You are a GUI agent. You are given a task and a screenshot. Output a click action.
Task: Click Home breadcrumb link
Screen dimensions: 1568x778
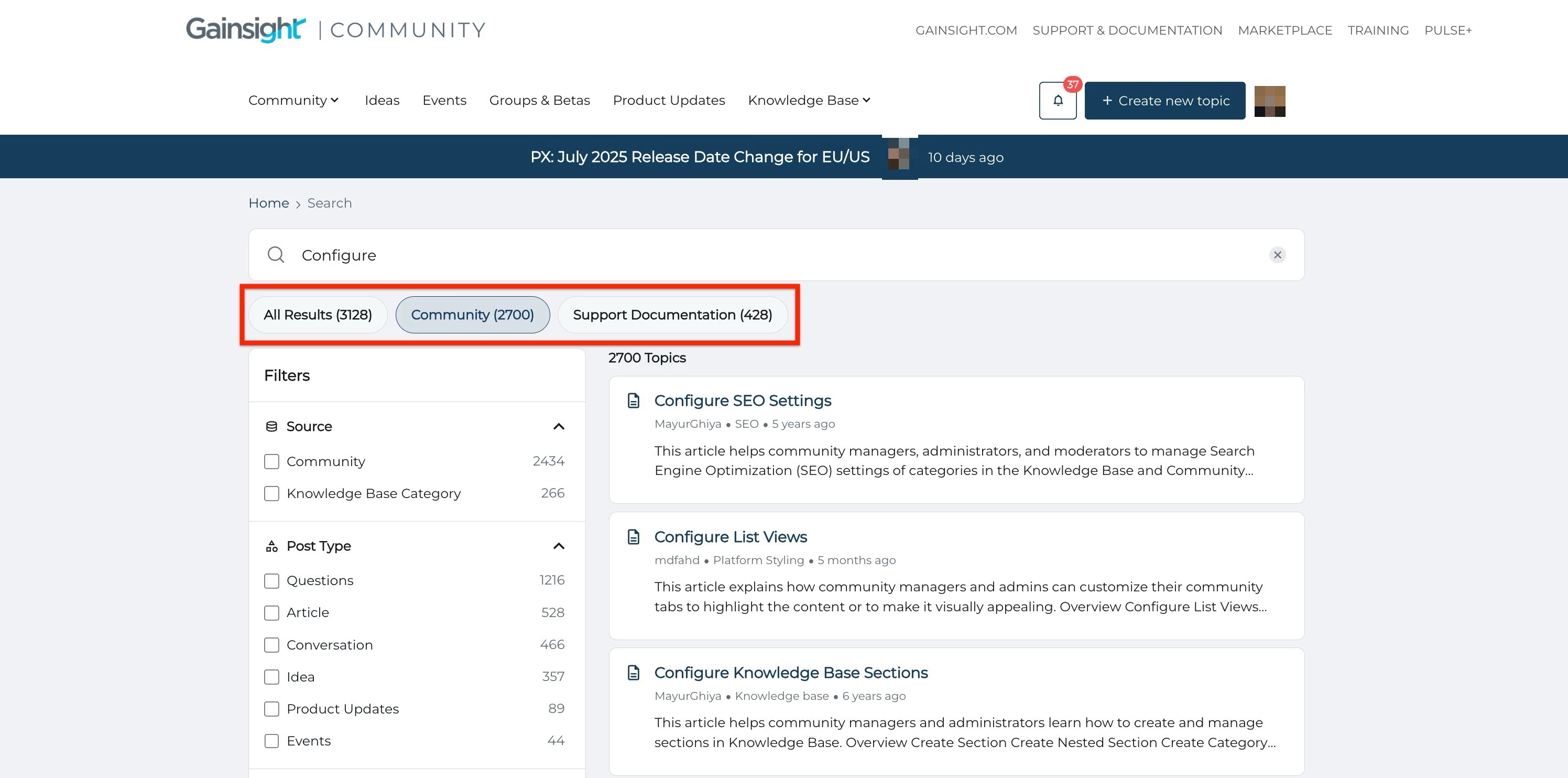coord(268,203)
